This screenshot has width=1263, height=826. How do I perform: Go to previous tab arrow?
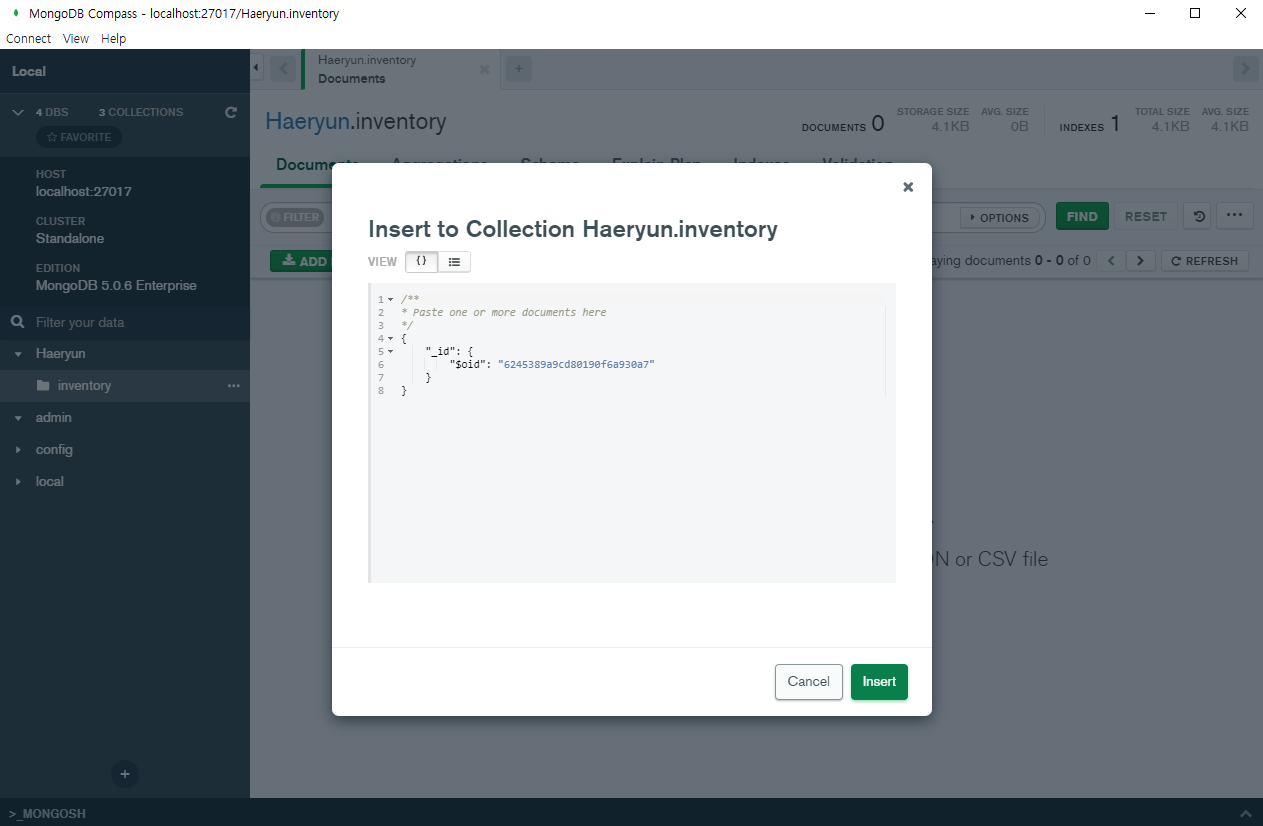click(283, 69)
